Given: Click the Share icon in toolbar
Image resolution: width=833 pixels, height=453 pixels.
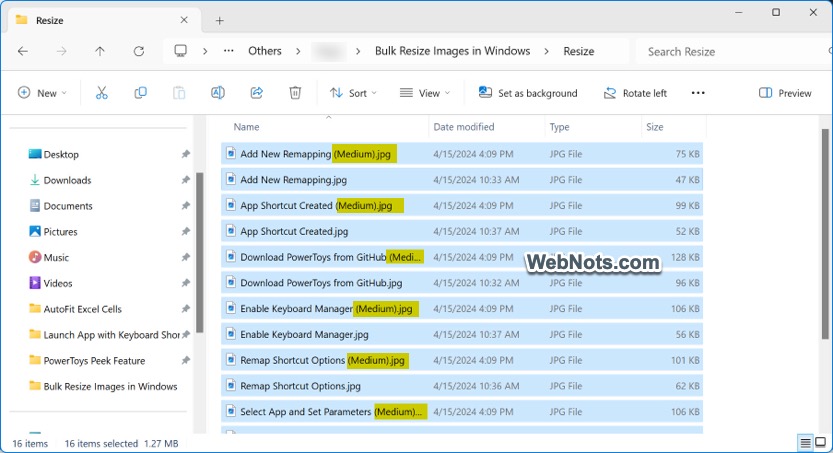Looking at the screenshot, I should 257,93.
